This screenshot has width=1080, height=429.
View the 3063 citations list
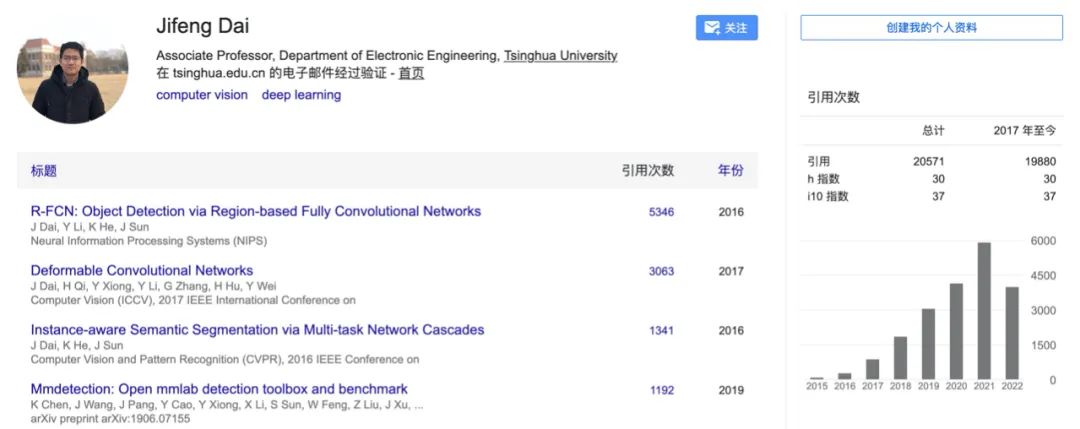[661, 271]
